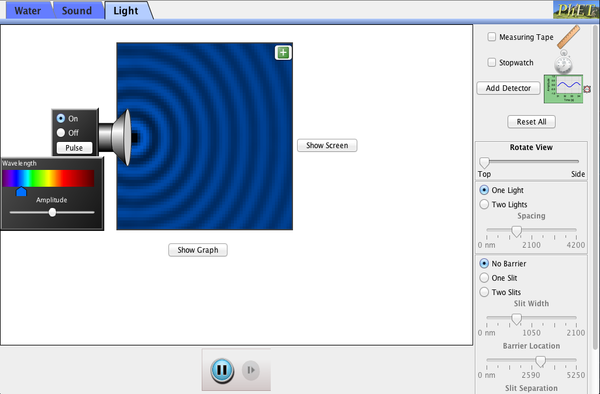Switch to the Water tab
Viewport: 600px width, 394px height.
28,10
